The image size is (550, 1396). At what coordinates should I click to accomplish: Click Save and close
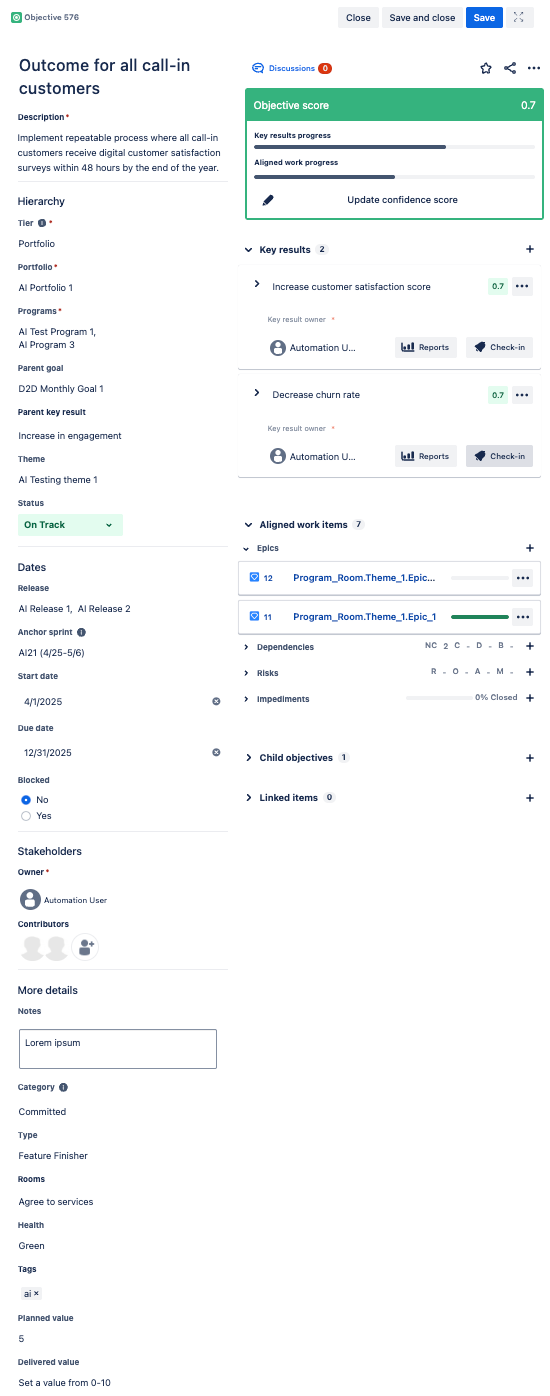pos(422,18)
